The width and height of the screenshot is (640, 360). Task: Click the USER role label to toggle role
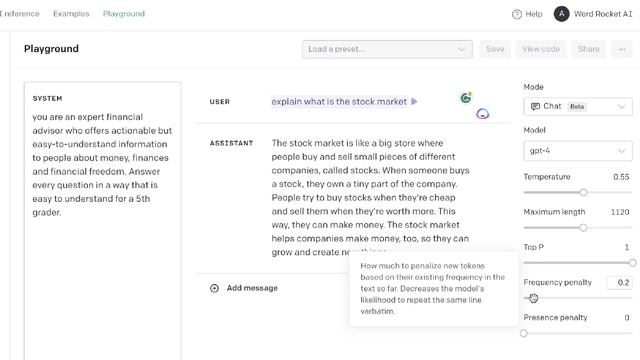[x=220, y=102]
